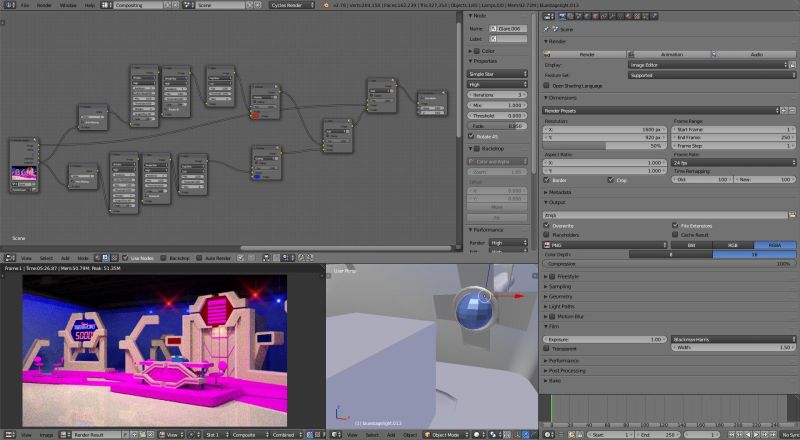Open the Help menu
The height and width of the screenshot is (440, 800).
click(x=89, y=5)
